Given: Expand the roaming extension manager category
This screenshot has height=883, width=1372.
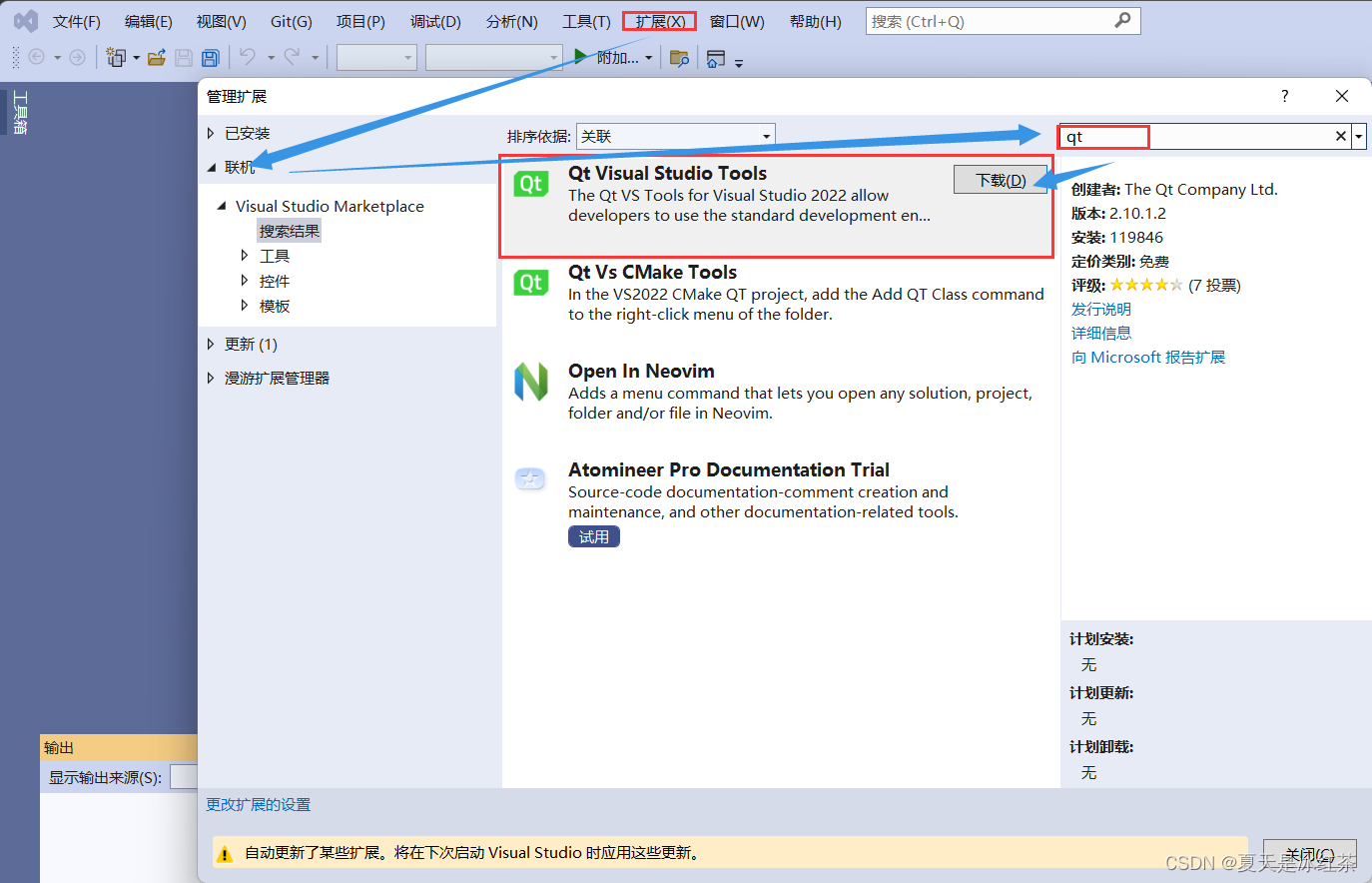Looking at the screenshot, I should point(211,378).
